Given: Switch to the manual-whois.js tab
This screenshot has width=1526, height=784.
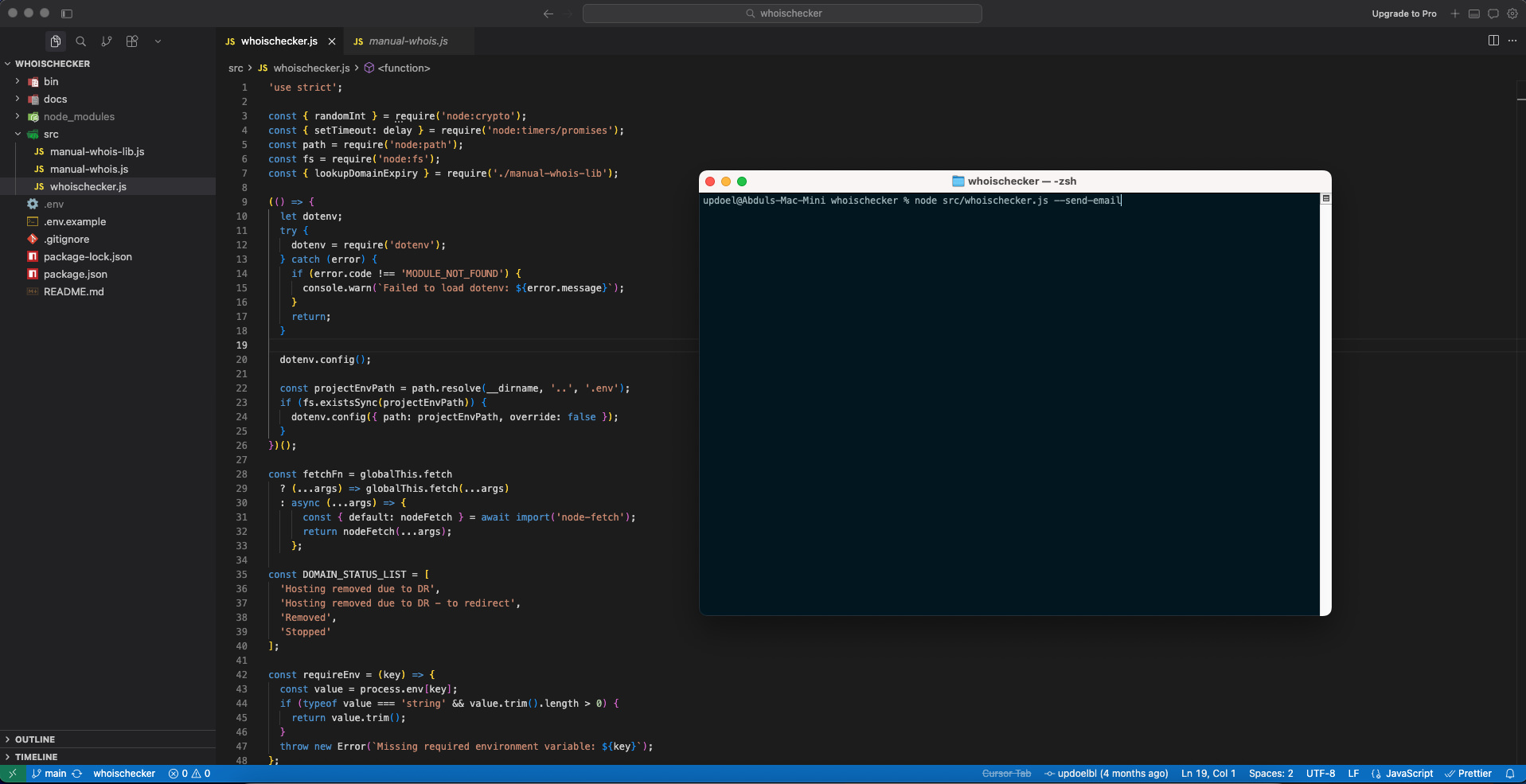Looking at the screenshot, I should pyautogui.click(x=408, y=41).
